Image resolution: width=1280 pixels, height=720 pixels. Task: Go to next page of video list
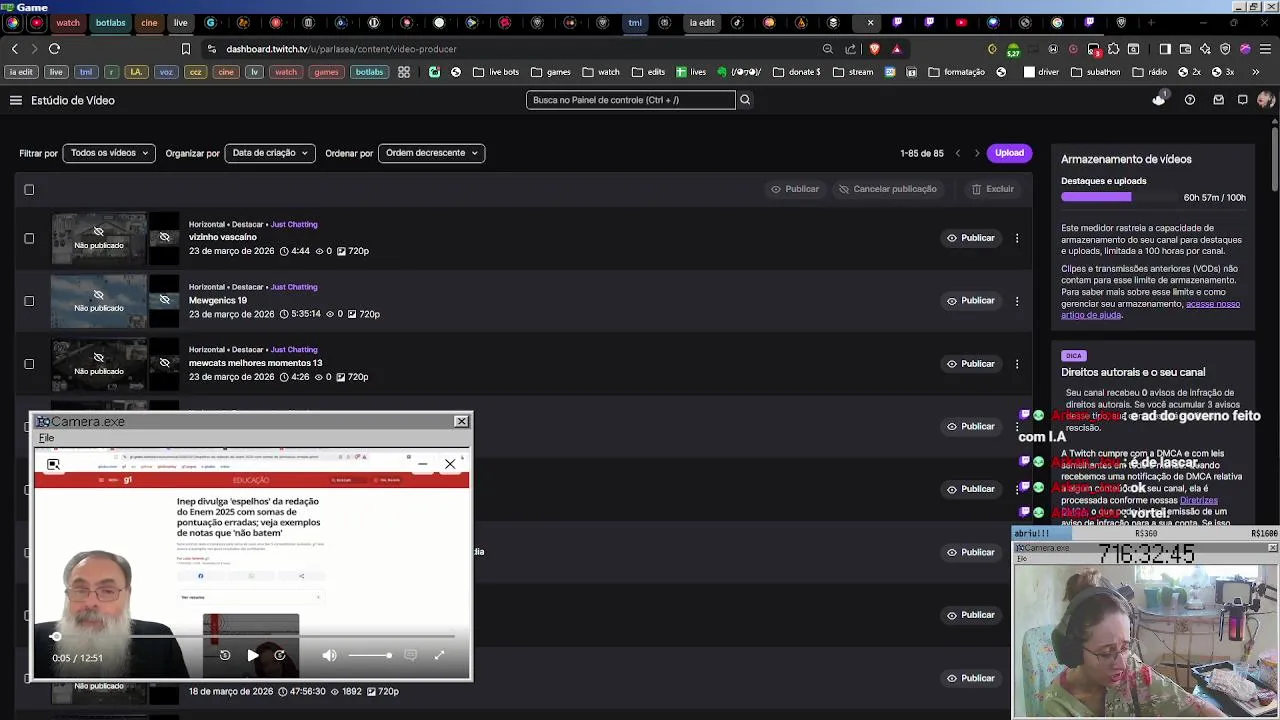coord(977,153)
